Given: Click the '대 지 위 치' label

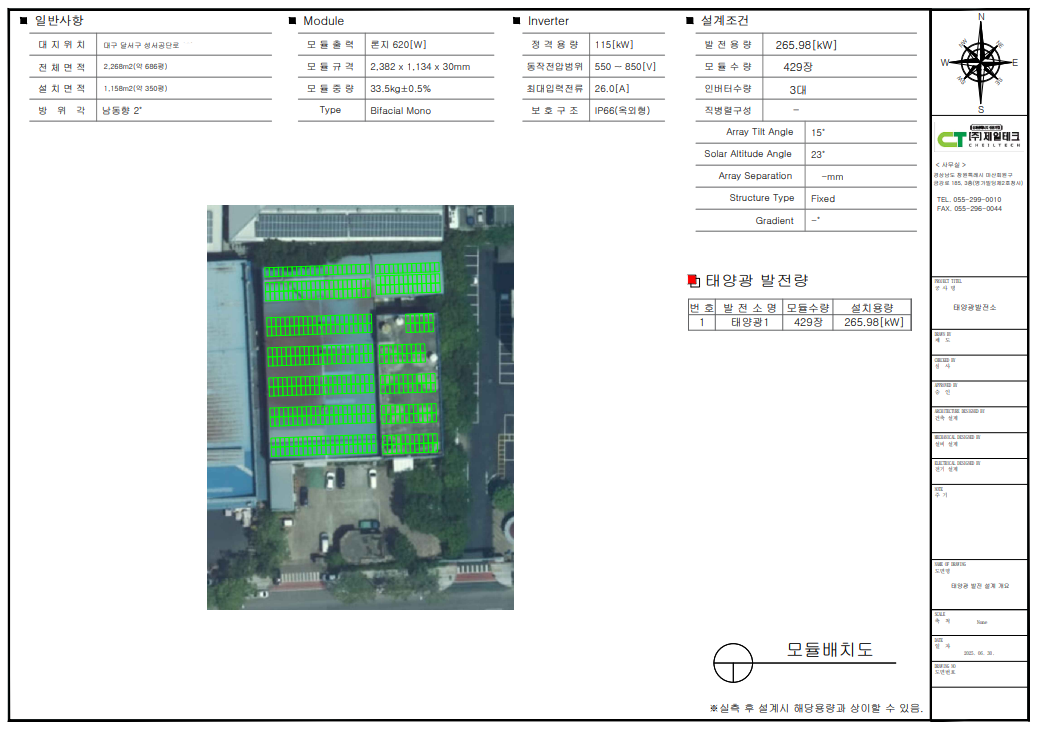Looking at the screenshot, I should 62,44.
